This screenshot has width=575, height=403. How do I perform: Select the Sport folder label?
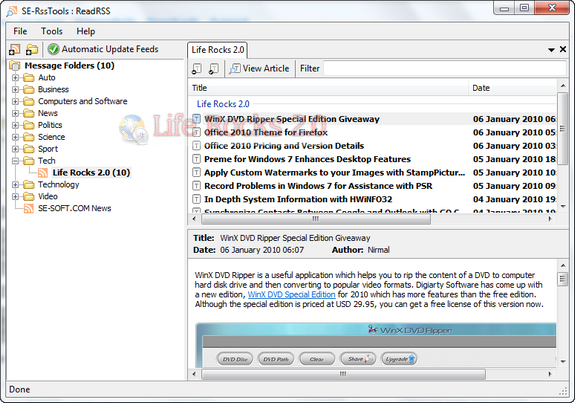tap(48, 149)
